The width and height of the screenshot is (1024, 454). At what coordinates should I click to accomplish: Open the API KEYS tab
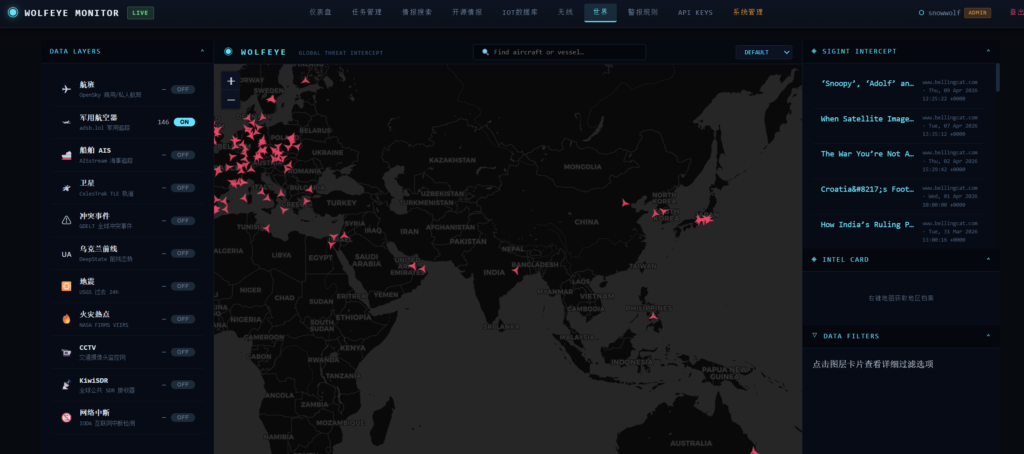tap(694, 12)
